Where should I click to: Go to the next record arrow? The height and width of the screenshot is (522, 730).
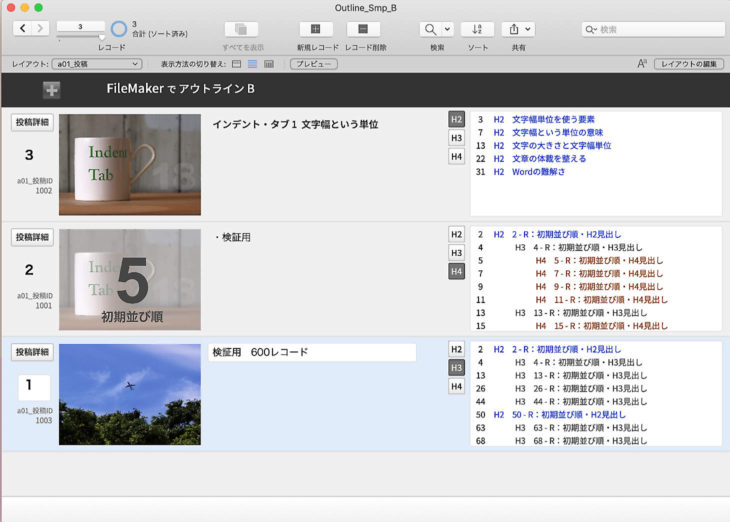(40, 28)
